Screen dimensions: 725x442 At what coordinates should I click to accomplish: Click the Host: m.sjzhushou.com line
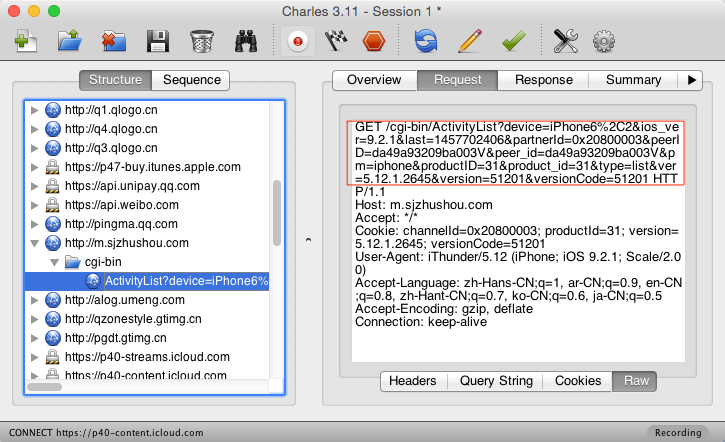pyautogui.click(x=424, y=205)
